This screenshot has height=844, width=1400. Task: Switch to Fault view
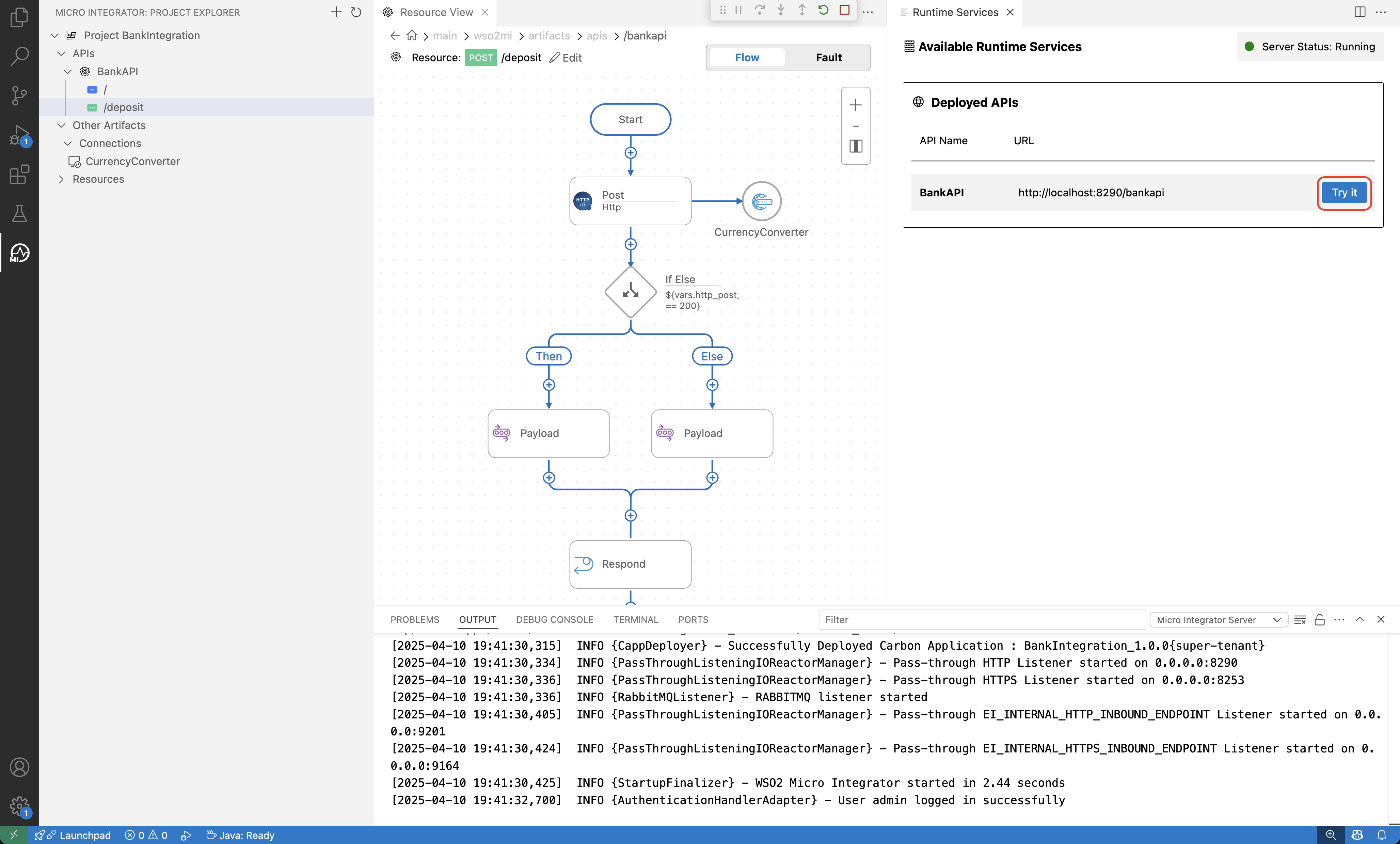point(828,58)
